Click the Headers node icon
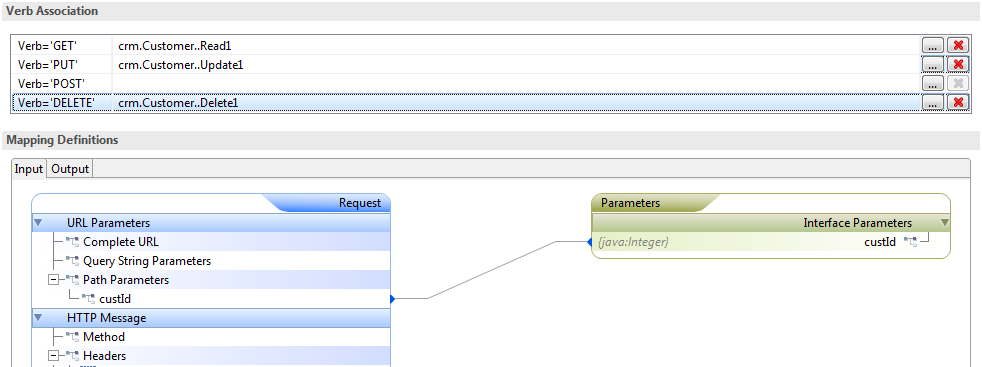This screenshot has width=982, height=367. (x=72, y=356)
